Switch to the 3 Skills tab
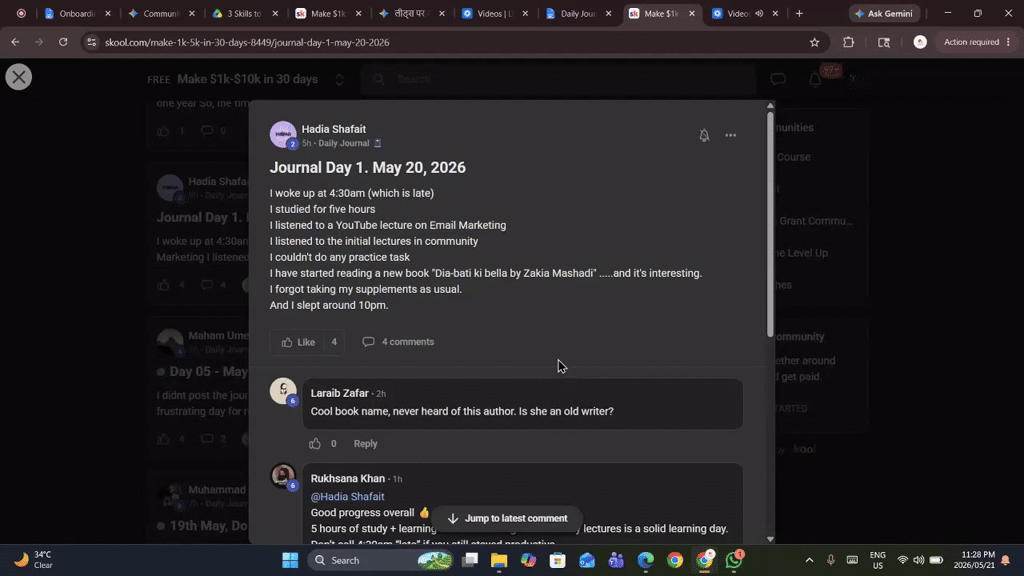Image resolution: width=1024 pixels, height=576 pixels. (244, 13)
